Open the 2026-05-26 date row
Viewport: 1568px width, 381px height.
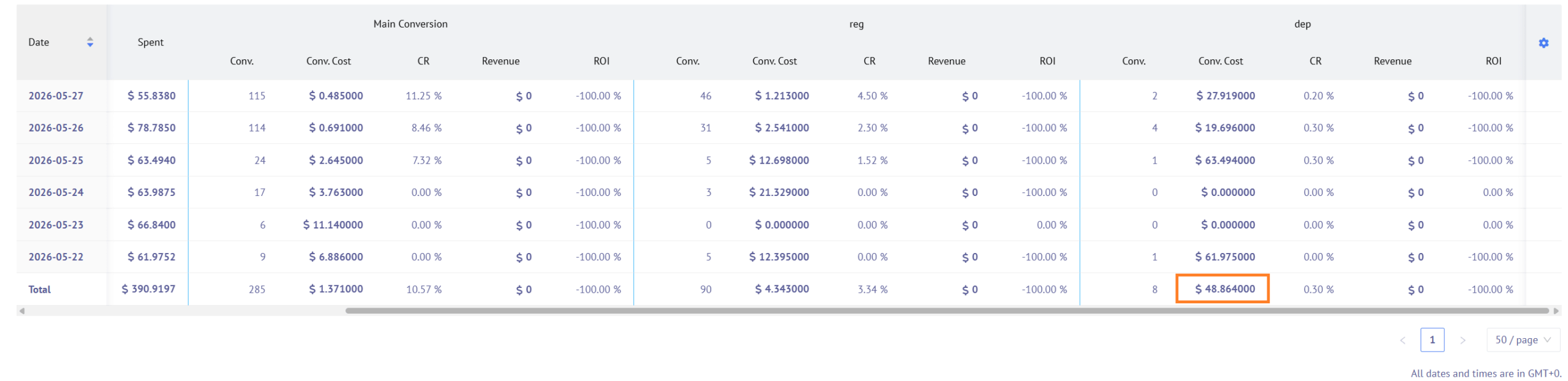[x=56, y=128]
